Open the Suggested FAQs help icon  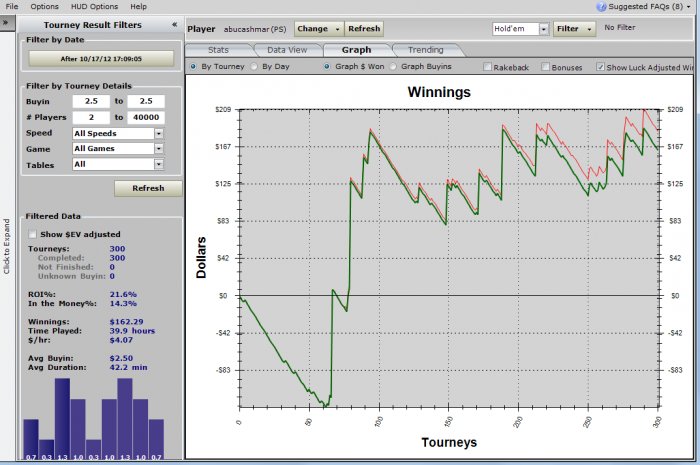[x=601, y=7]
